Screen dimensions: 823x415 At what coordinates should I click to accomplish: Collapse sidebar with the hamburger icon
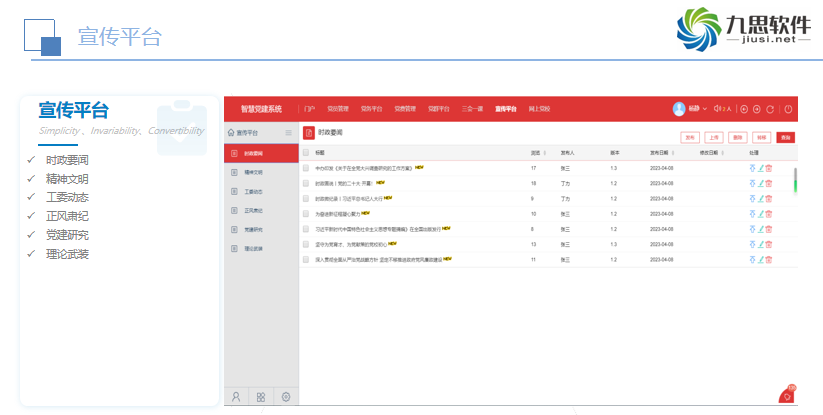288,133
